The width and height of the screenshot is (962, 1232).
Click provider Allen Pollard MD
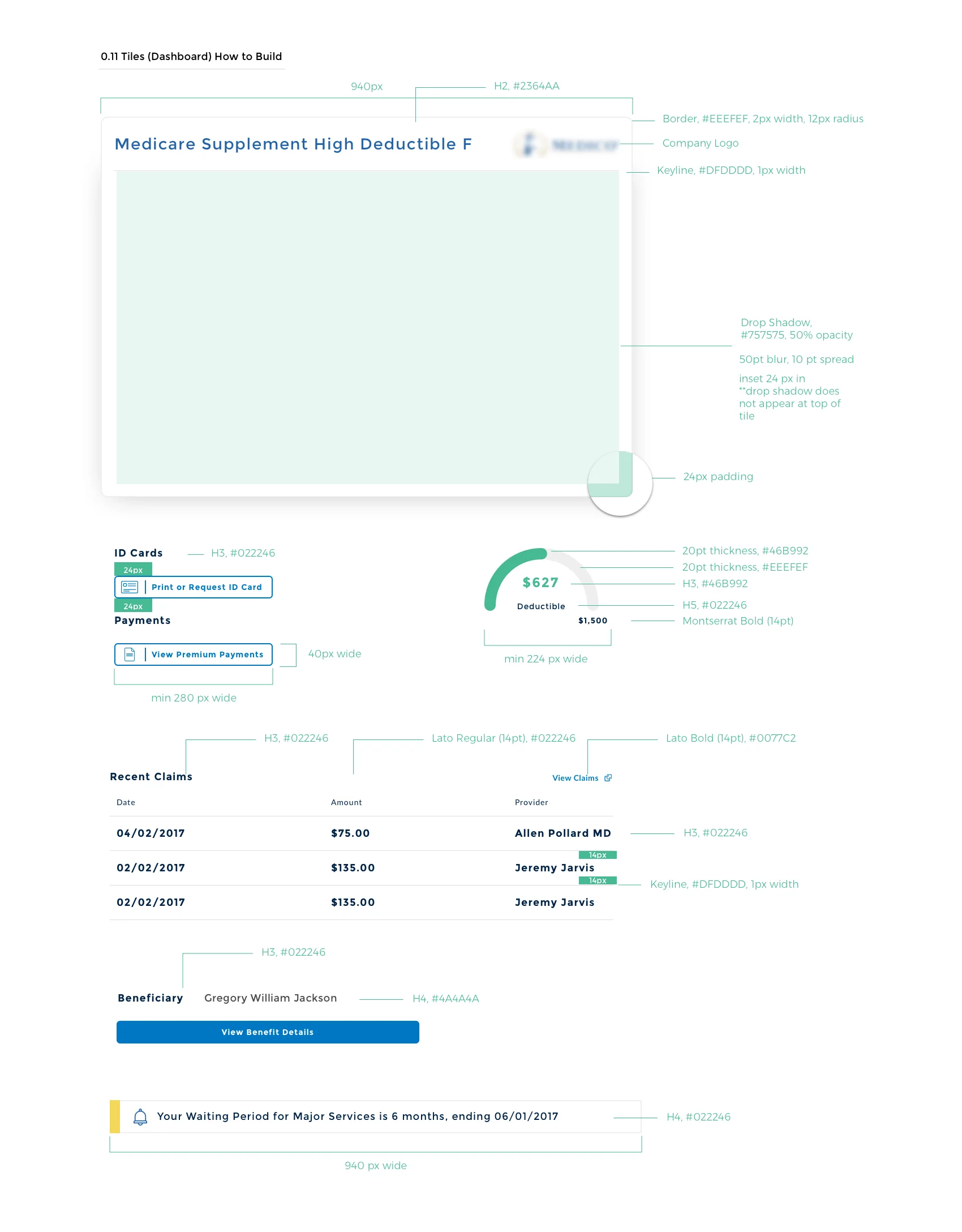click(563, 833)
